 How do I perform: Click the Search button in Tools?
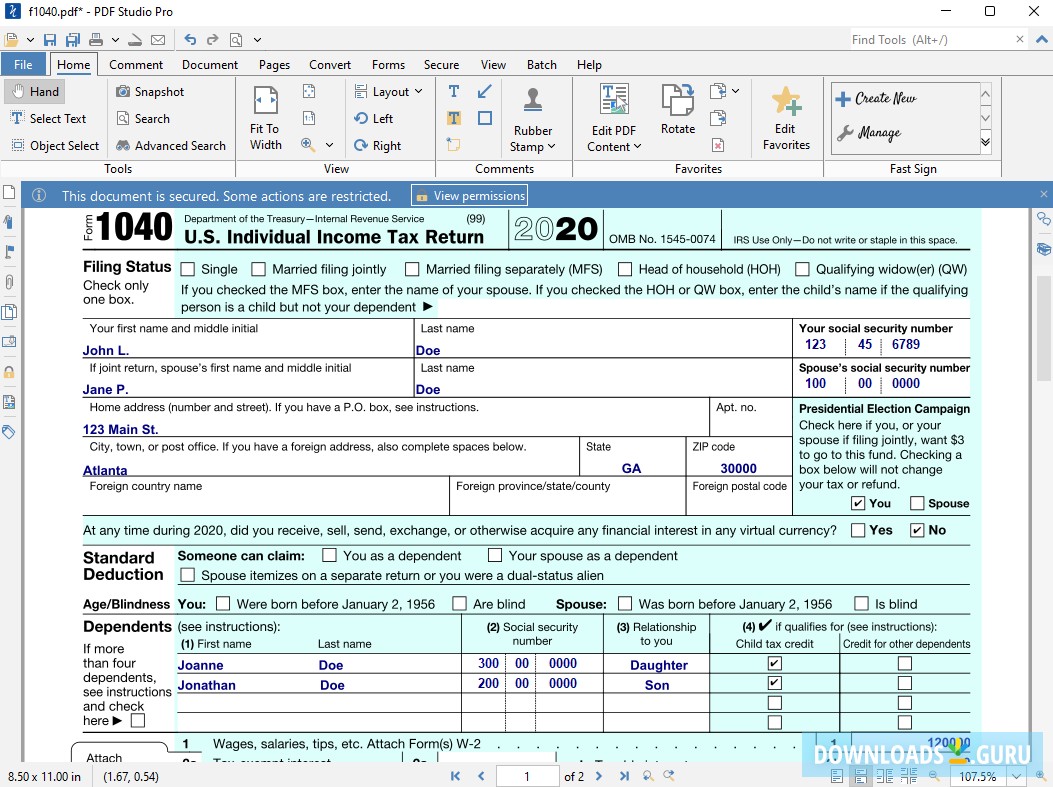point(143,118)
